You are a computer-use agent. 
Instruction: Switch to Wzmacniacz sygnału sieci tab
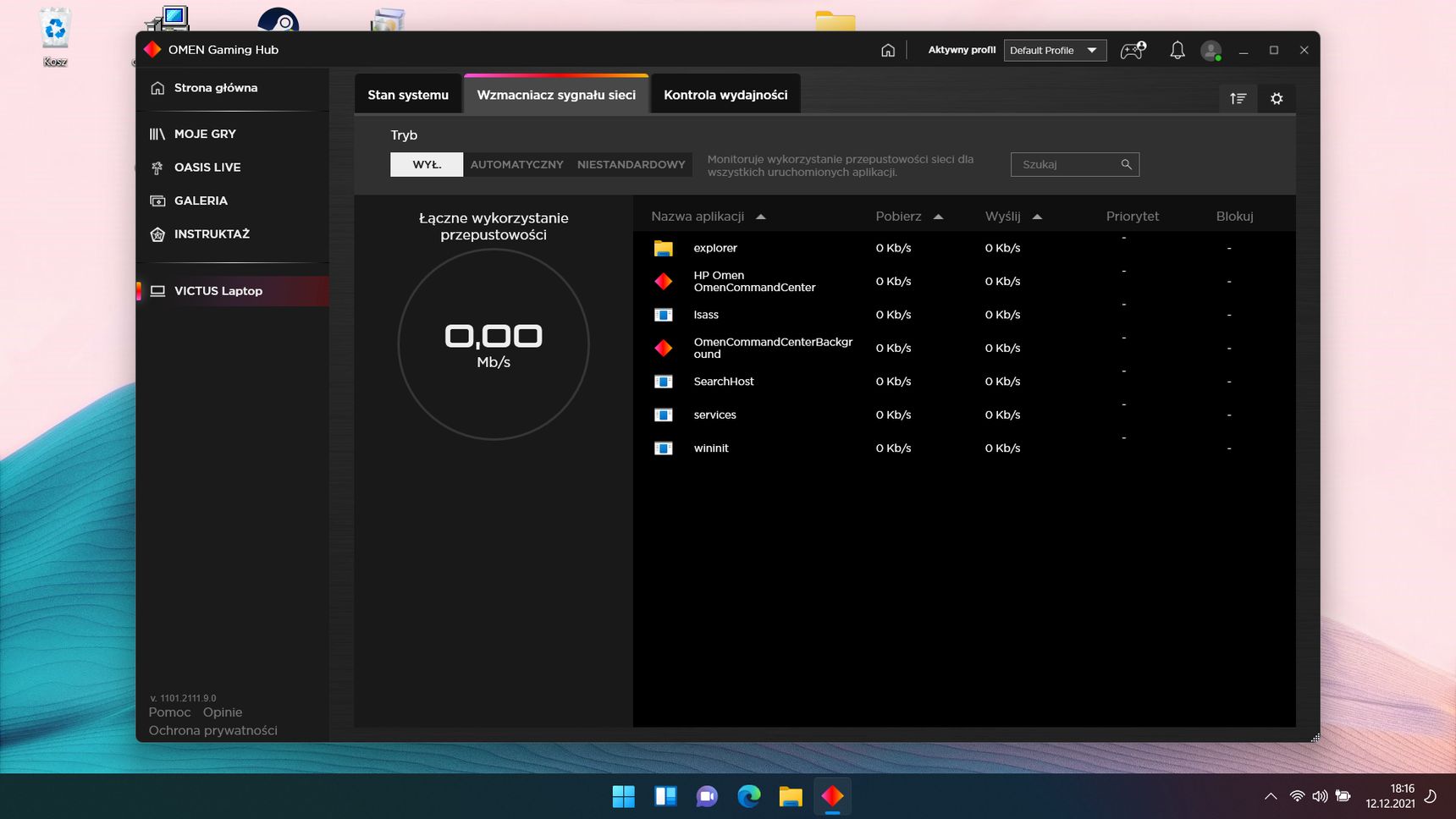[x=556, y=95]
